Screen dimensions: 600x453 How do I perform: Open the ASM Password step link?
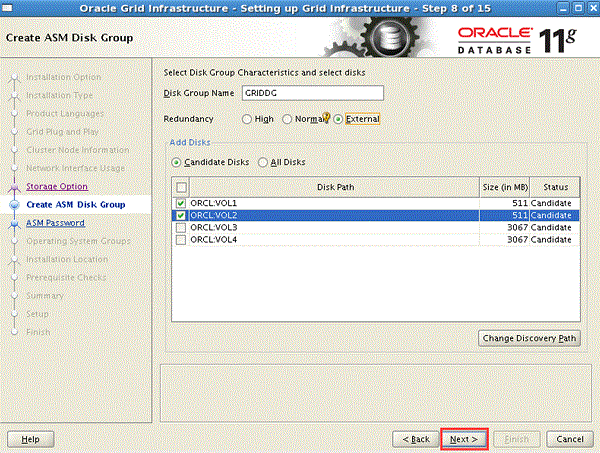55,223
